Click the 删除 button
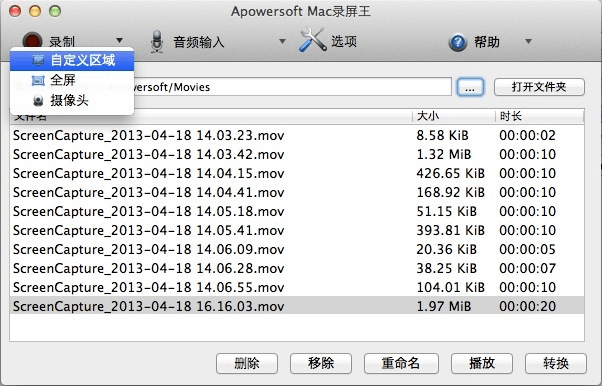This screenshot has width=602, height=386. point(246,363)
